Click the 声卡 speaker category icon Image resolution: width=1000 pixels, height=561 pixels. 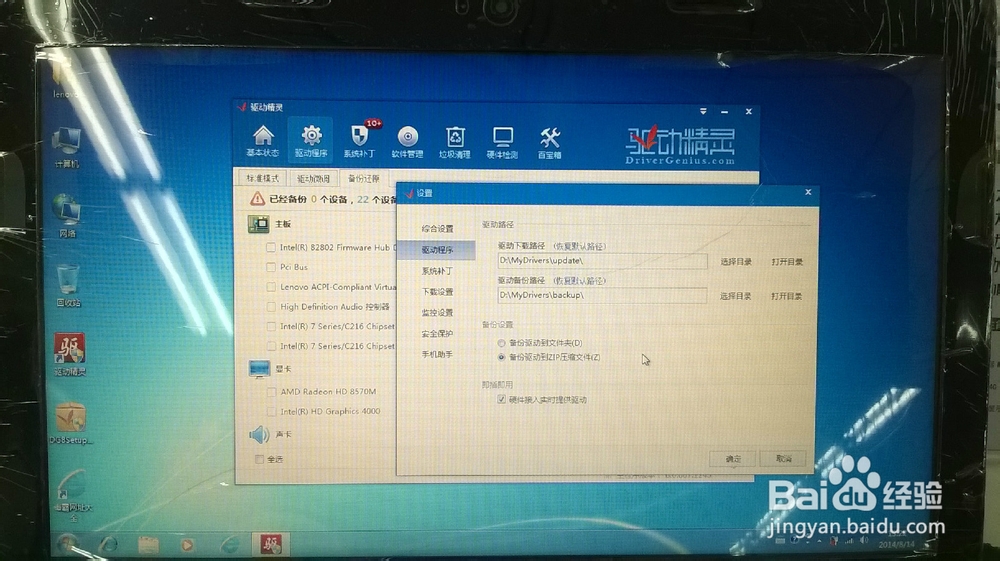(259, 434)
